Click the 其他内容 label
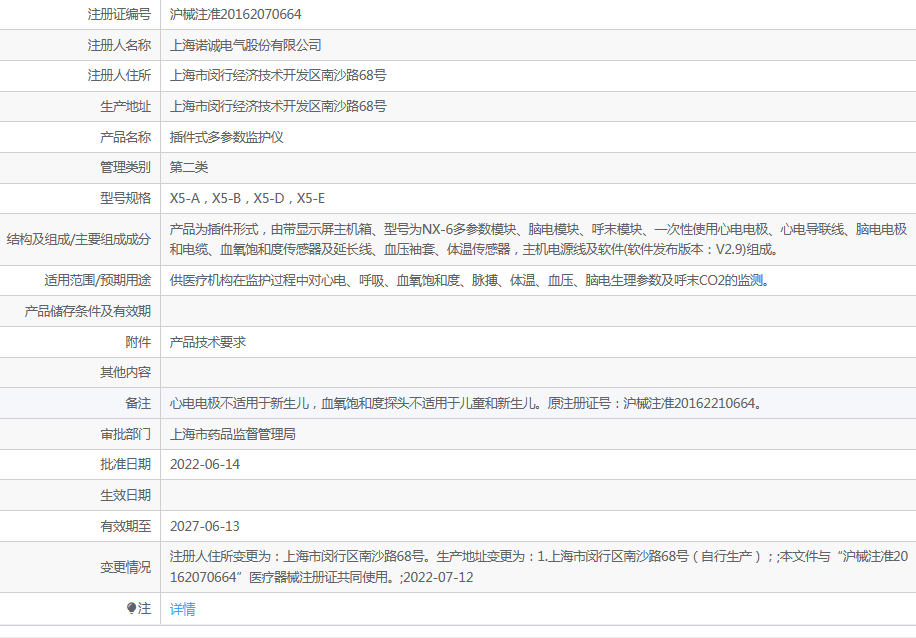916x638 pixels. click(x=126, y=373)
